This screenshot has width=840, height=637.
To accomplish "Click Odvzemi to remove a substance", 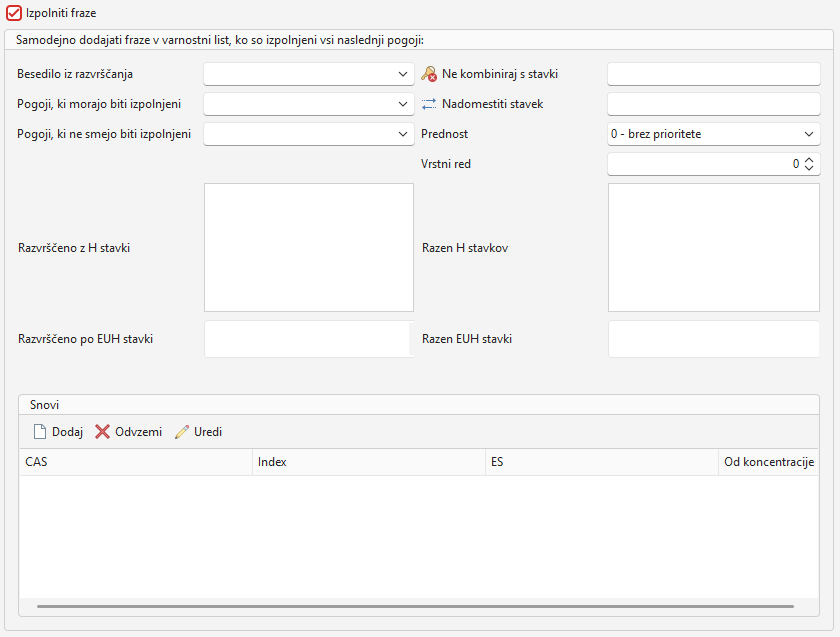I will tap(129, 432).
